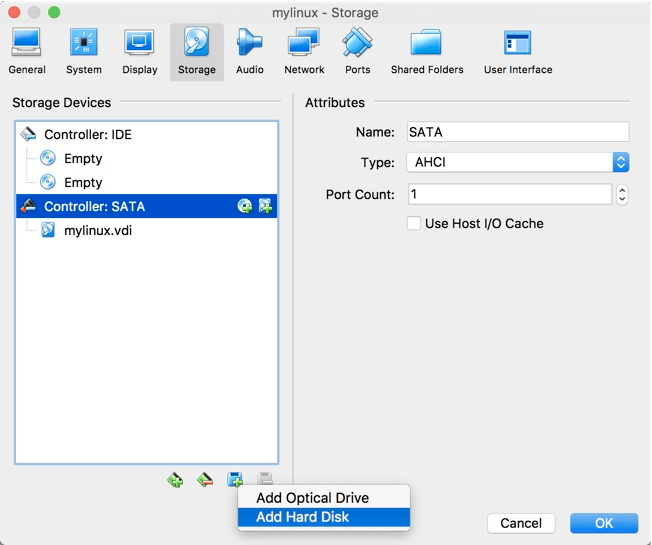The image size is (652, 545).
Task: Select the Storage settings tab
Action: [197, 52]
